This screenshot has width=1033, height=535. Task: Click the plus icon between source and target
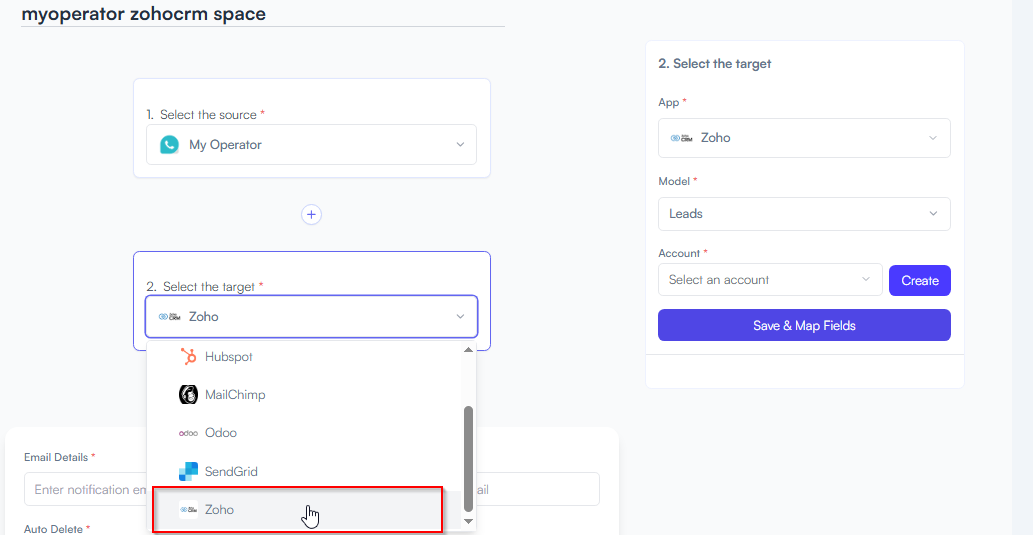pyautogui.click(x=312, y=214)
